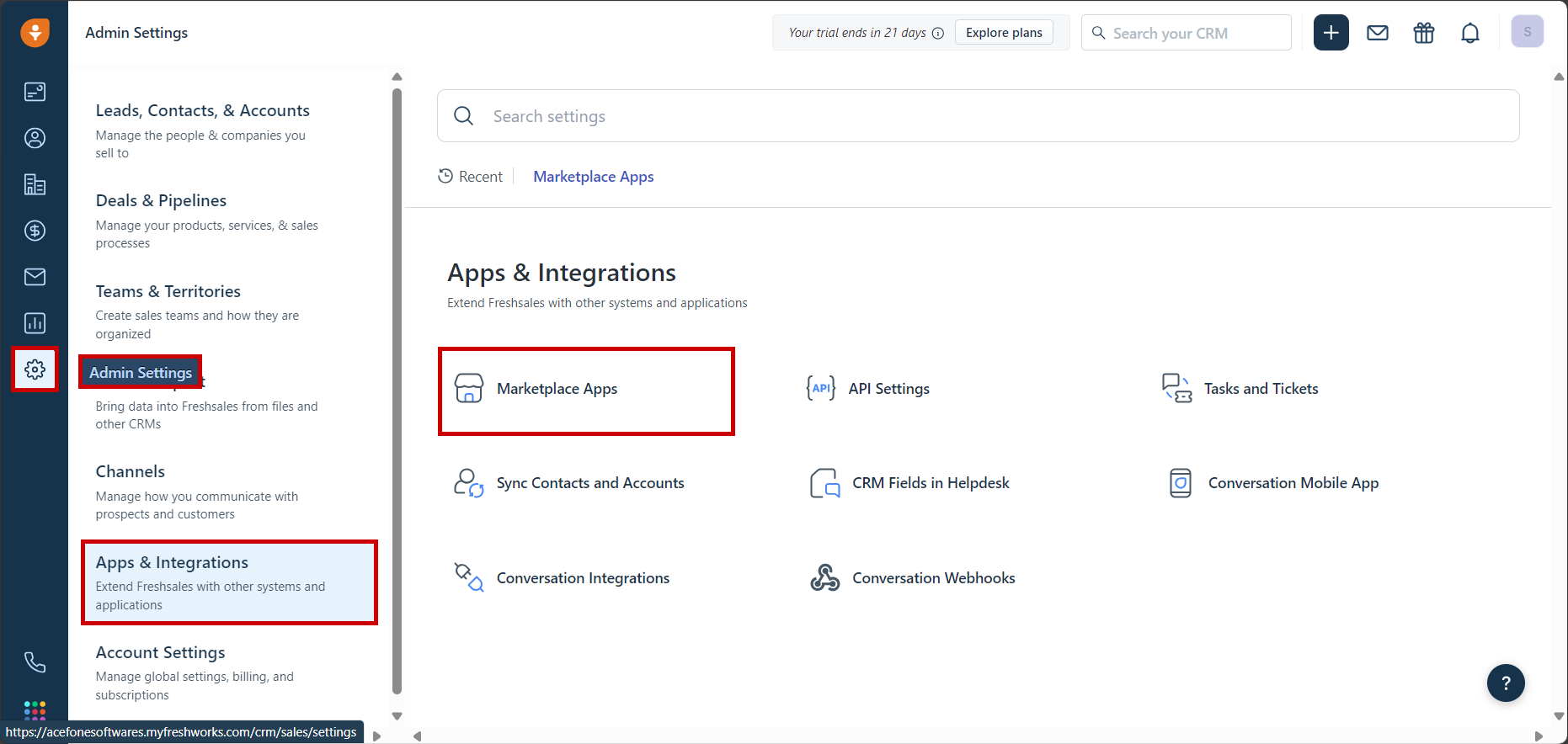Click 'Your trial ends in 21 days' text
Viewport: 1568px width, 744px height.
[x=857, y=33]
